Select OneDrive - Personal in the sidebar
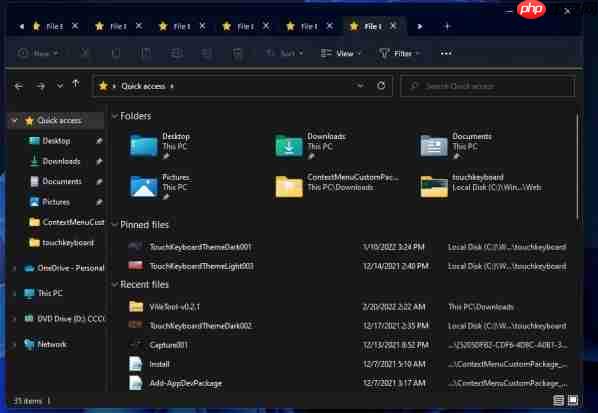Viewport: 598px width, 413px height. pyautogui.click(x=64, y=268)
